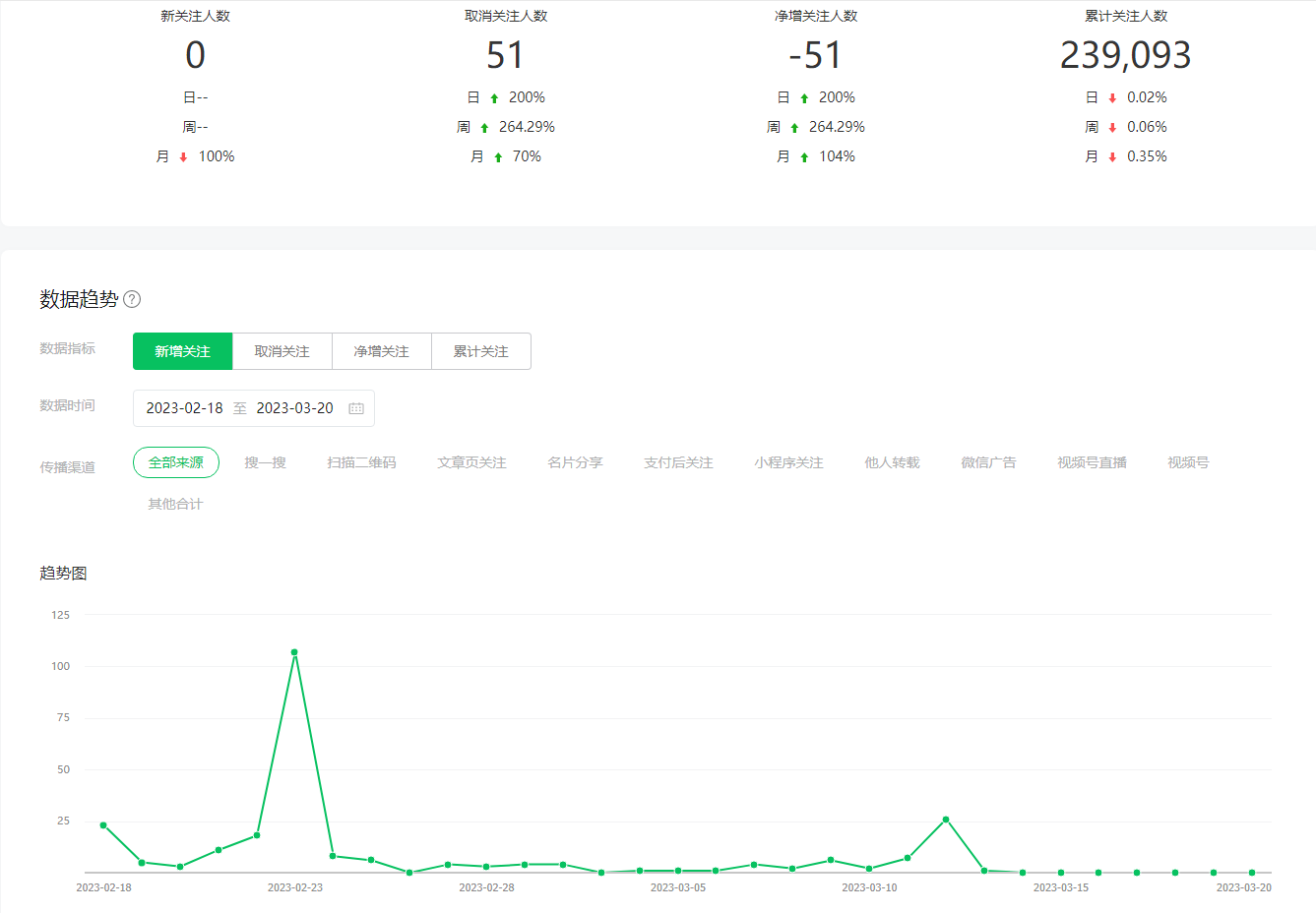1316x913 pixels.
Task: Select 小程序关注 source filter
Action: click(788, 462)
